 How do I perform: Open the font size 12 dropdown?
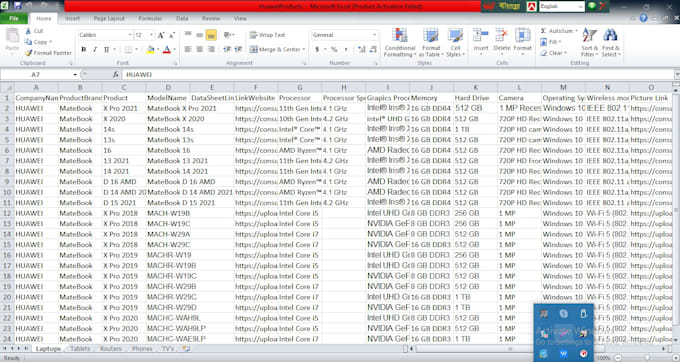pyautogui.click(x=151, y=35)
